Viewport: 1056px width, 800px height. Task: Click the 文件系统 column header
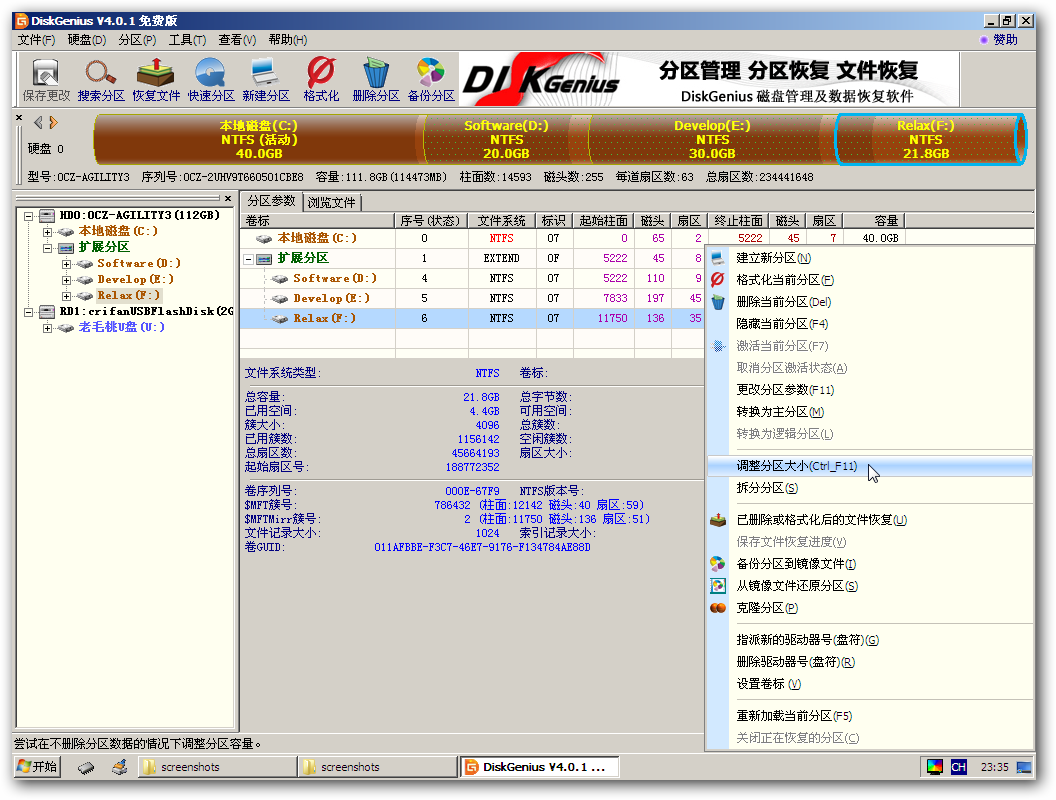pos(502,221)
